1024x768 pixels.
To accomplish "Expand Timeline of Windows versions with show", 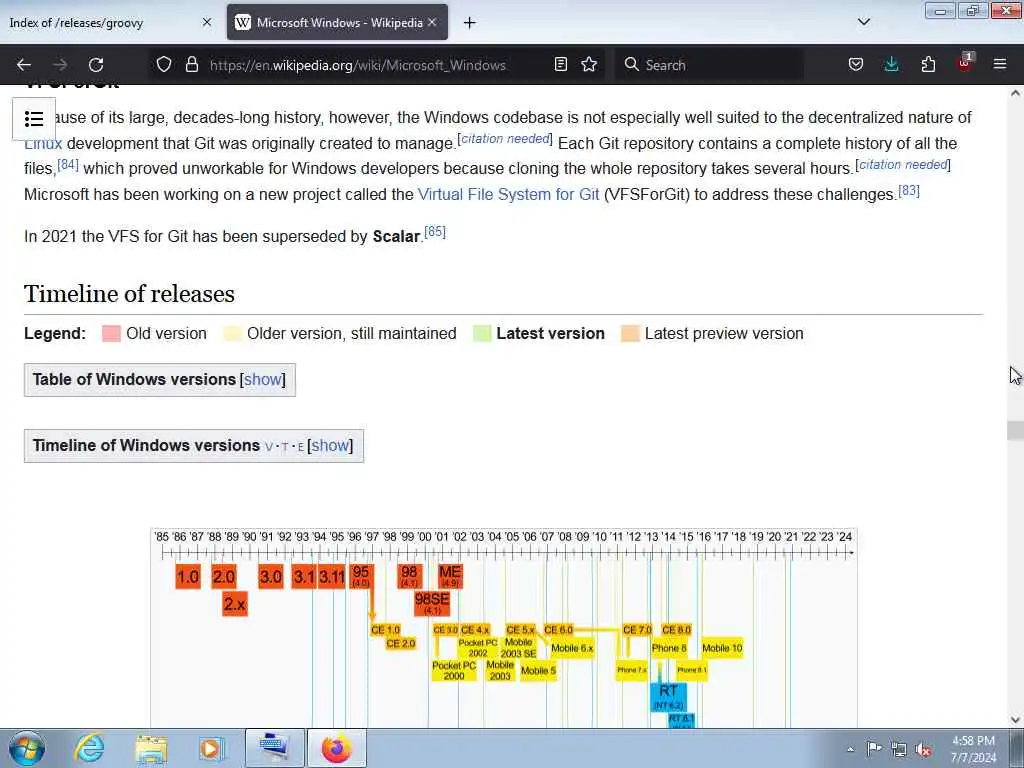I will pyautogui.click(x=330, y=445).
